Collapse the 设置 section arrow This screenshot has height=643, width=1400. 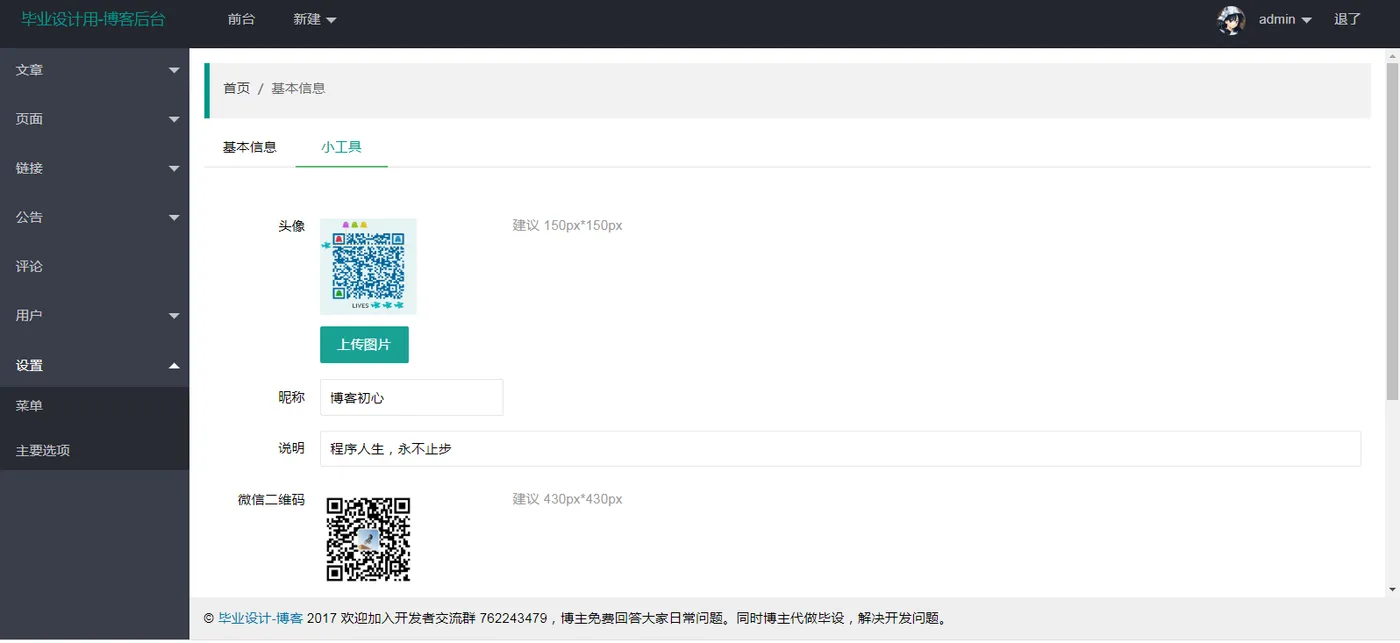[x=174, y=366]
